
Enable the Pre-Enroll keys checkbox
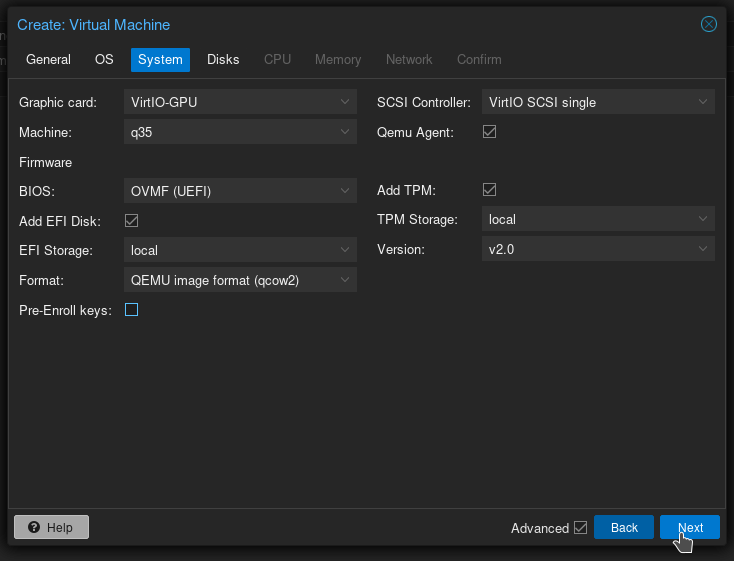coord(131,310)
